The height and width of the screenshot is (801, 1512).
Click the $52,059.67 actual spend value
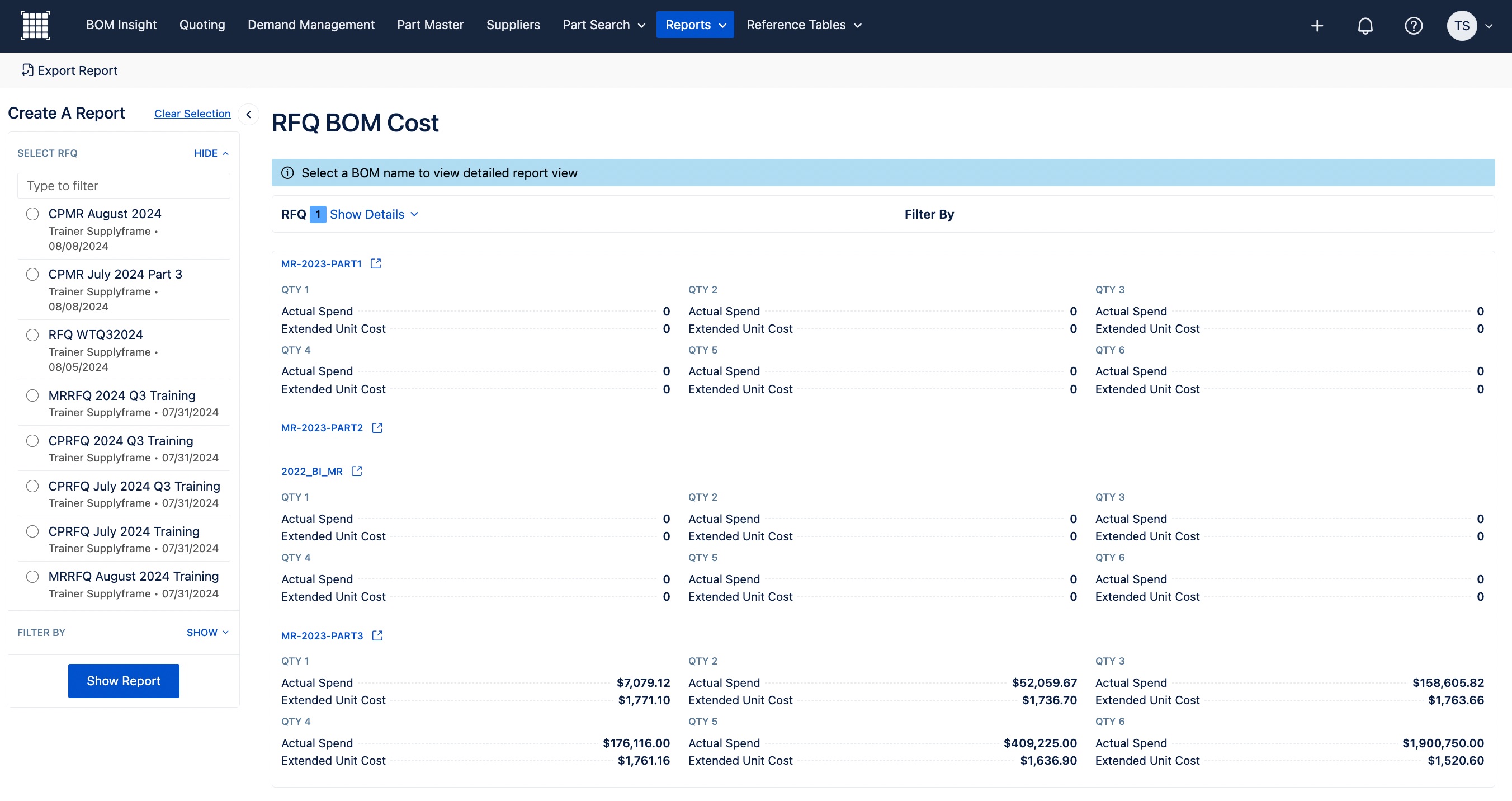tap(1045, 682)
